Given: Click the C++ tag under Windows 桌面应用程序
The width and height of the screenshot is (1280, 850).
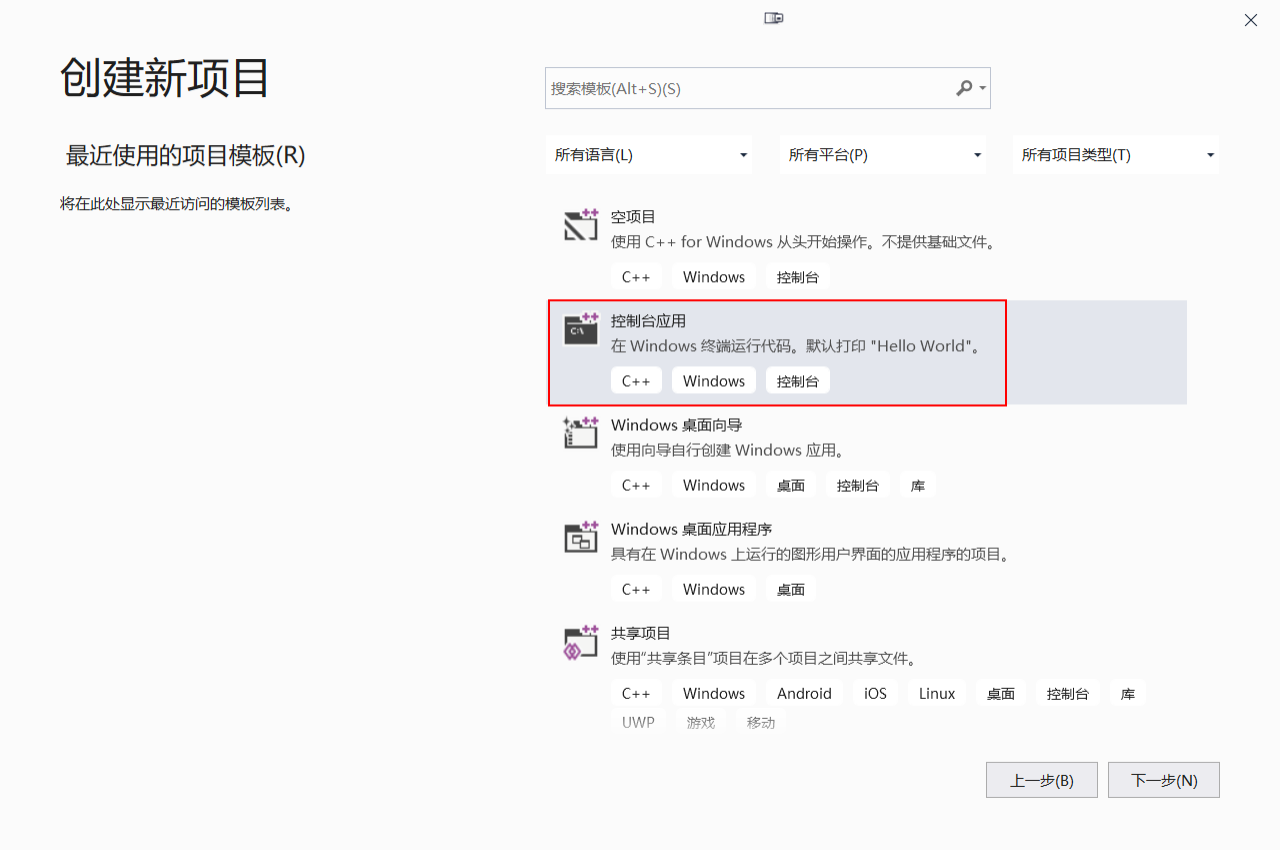Looking at the screenshot, I should tap(636, 589).
